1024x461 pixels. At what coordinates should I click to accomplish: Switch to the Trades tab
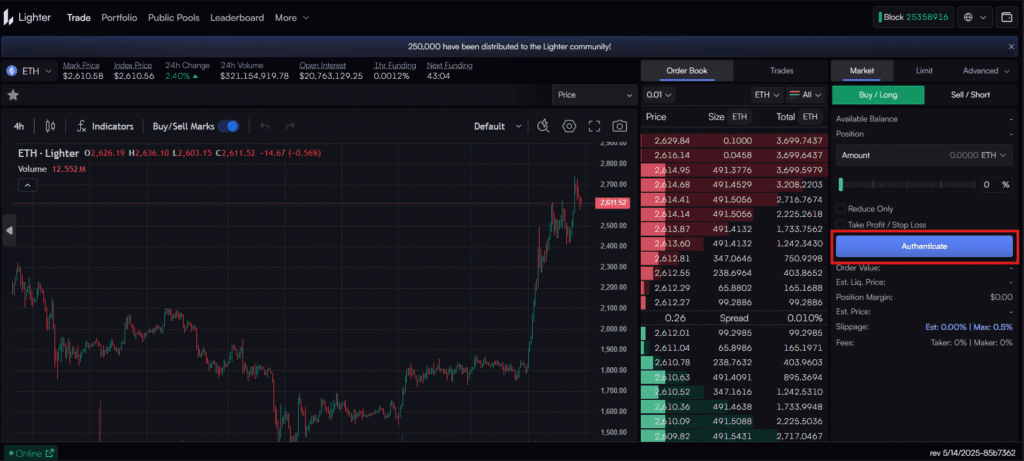point(781,71)
